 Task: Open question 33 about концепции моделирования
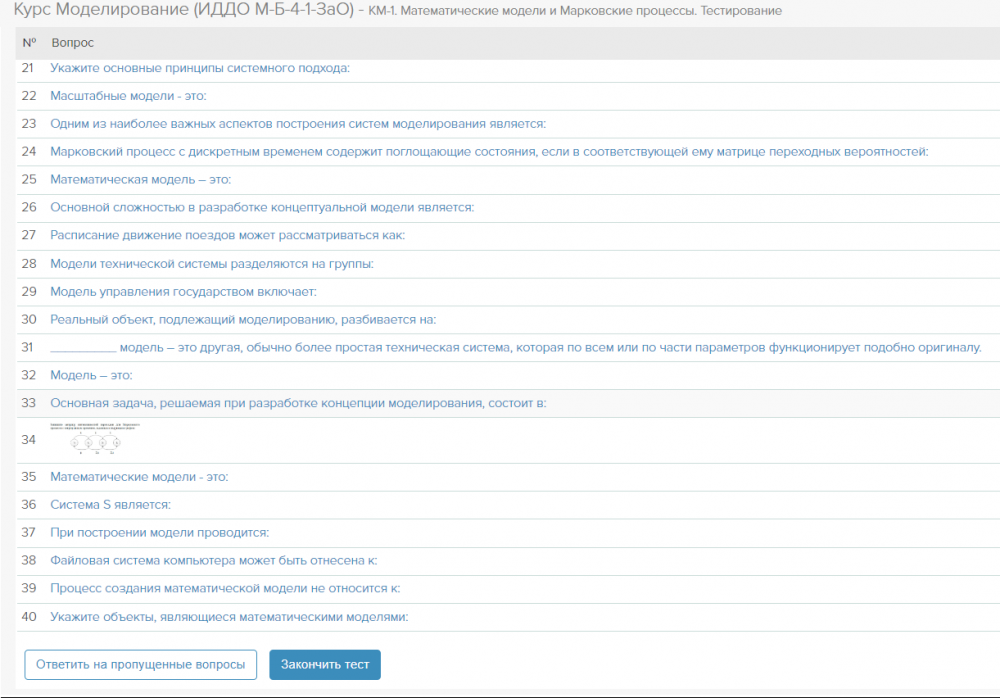coord(298,403)
